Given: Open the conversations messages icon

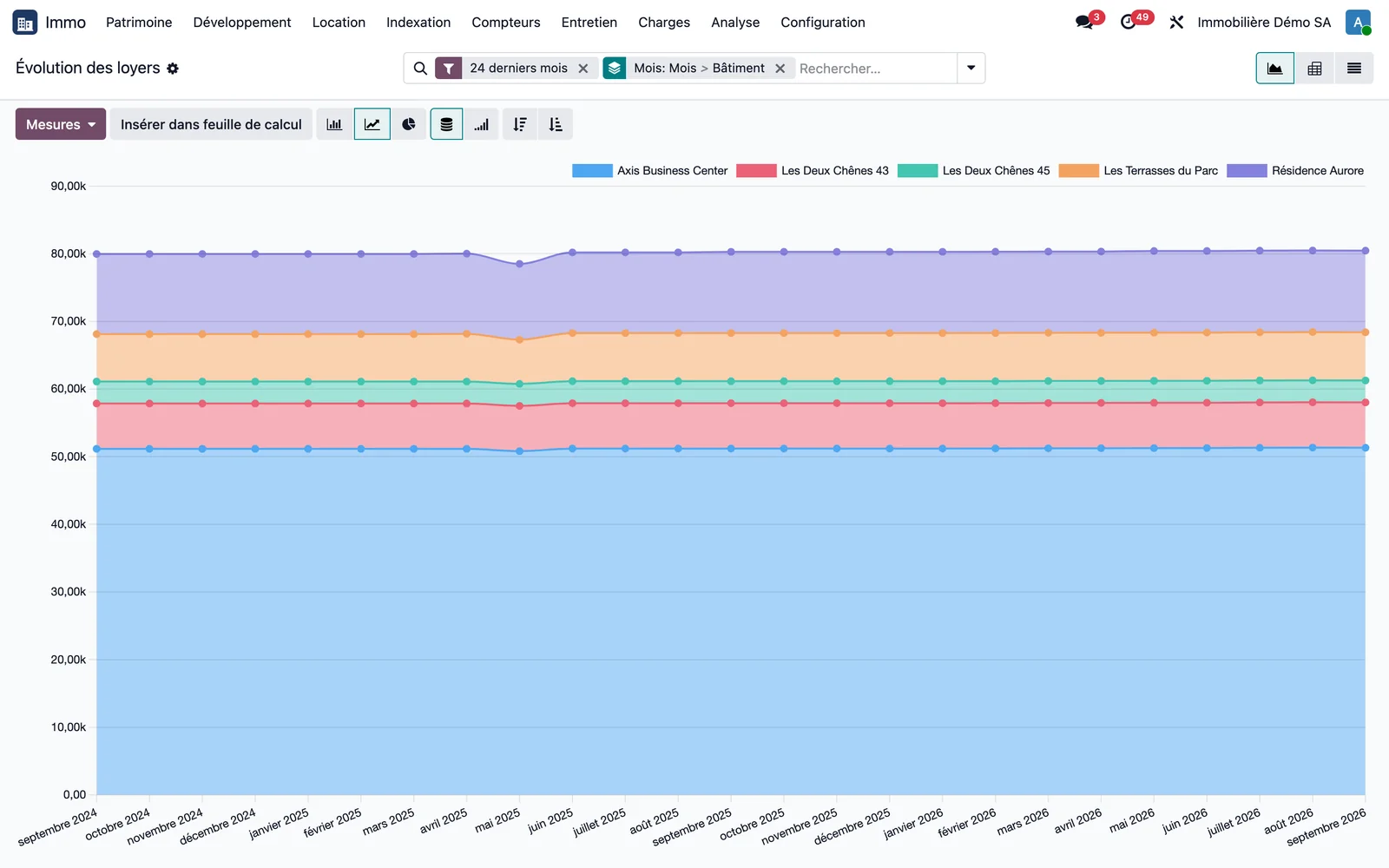Looking at the screenshot, I should point(1085,23).
